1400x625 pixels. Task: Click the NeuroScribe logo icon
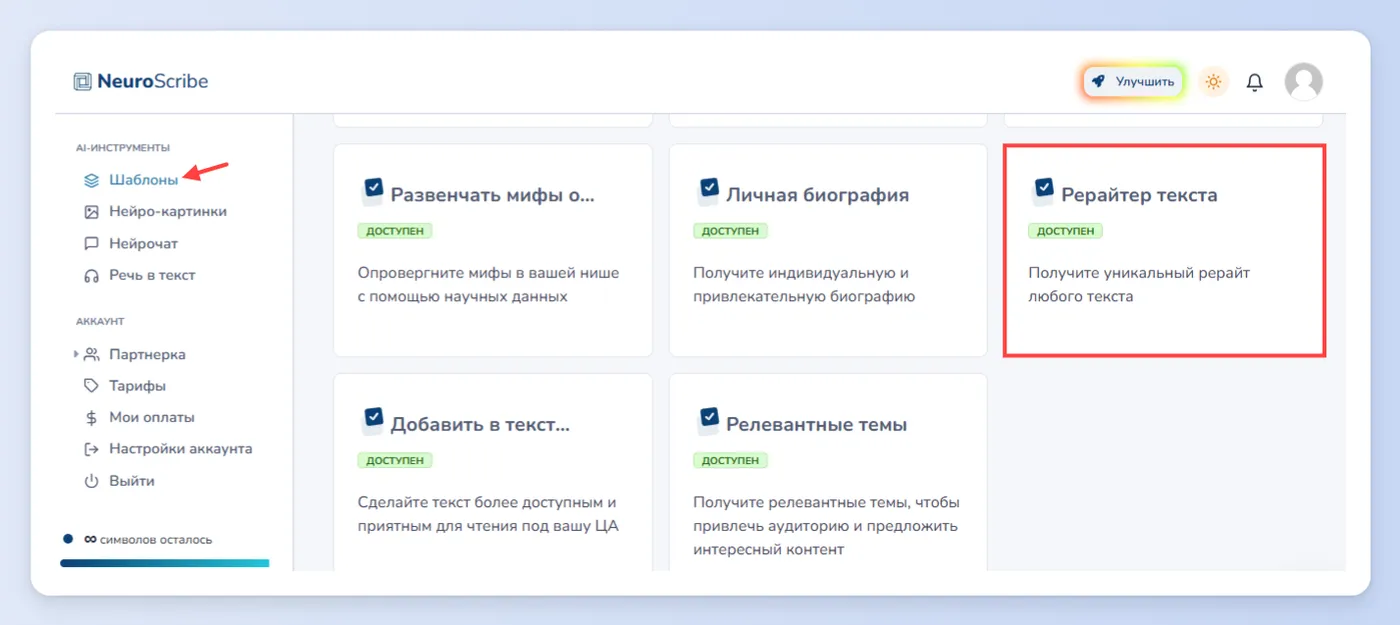(x=82, y=82)
